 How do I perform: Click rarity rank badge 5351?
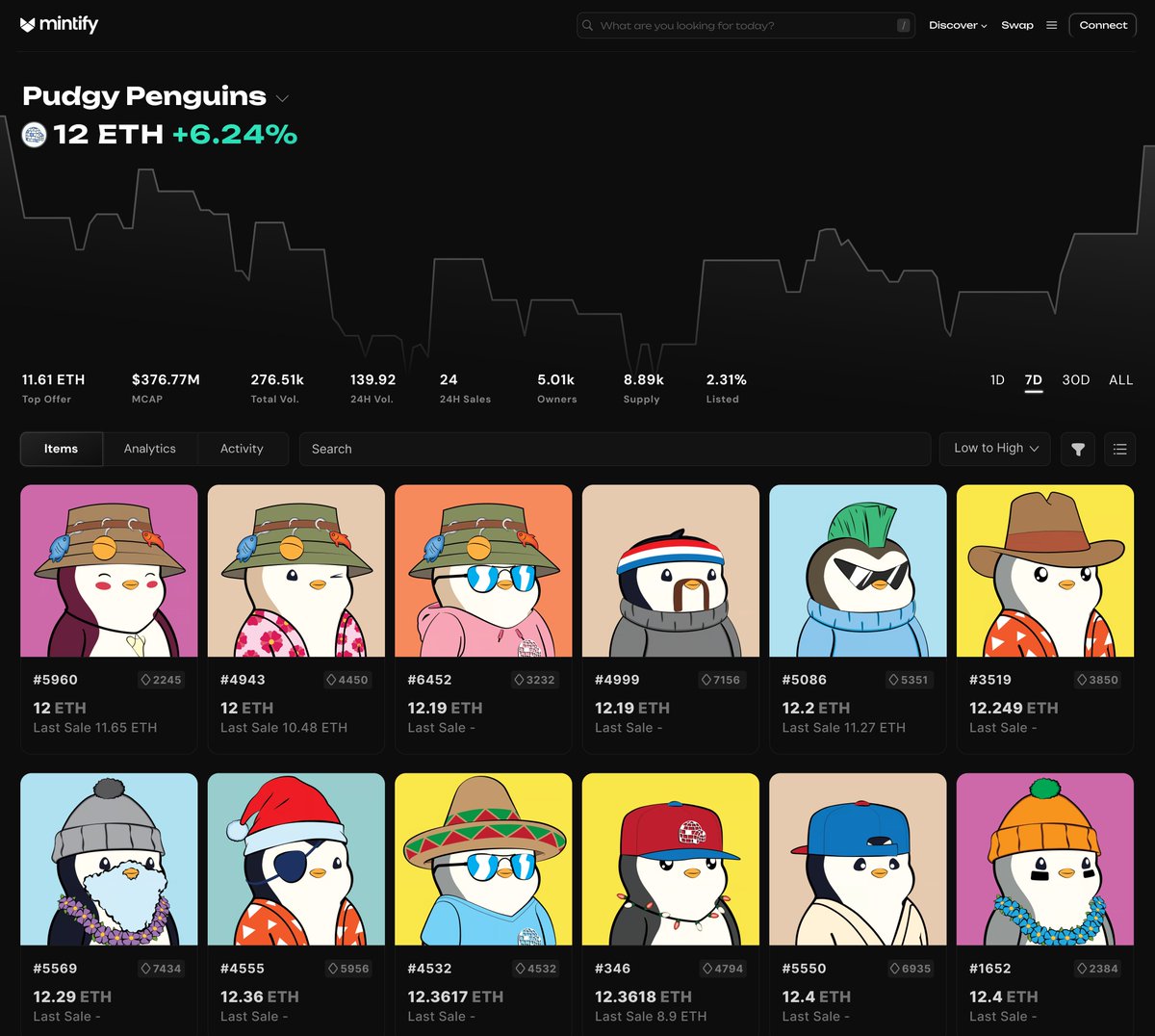[x=909, y=680]
